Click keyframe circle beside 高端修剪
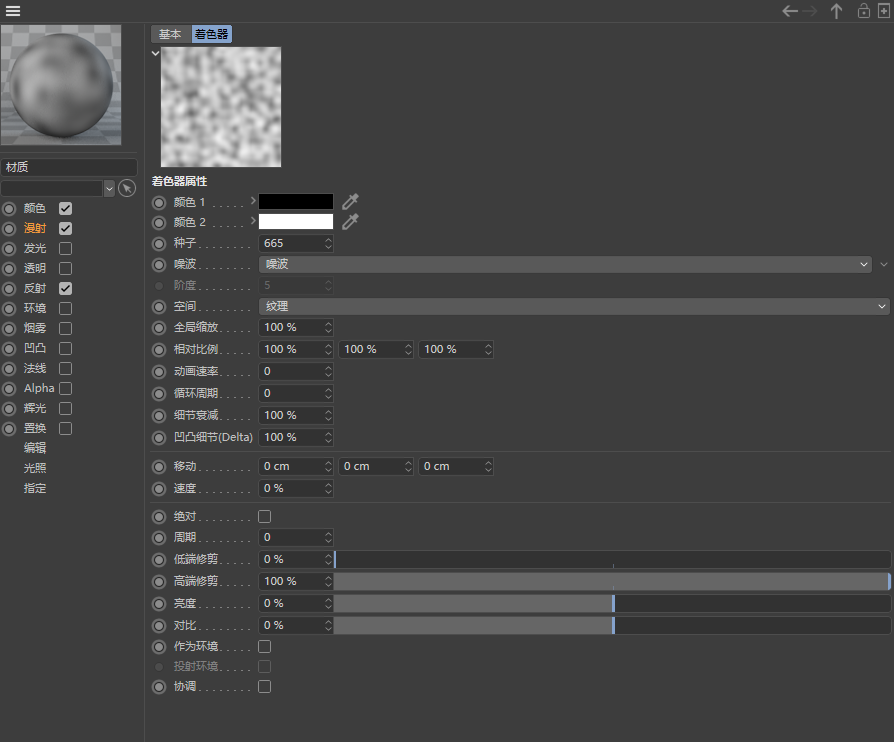 click(x=159, y=582)
